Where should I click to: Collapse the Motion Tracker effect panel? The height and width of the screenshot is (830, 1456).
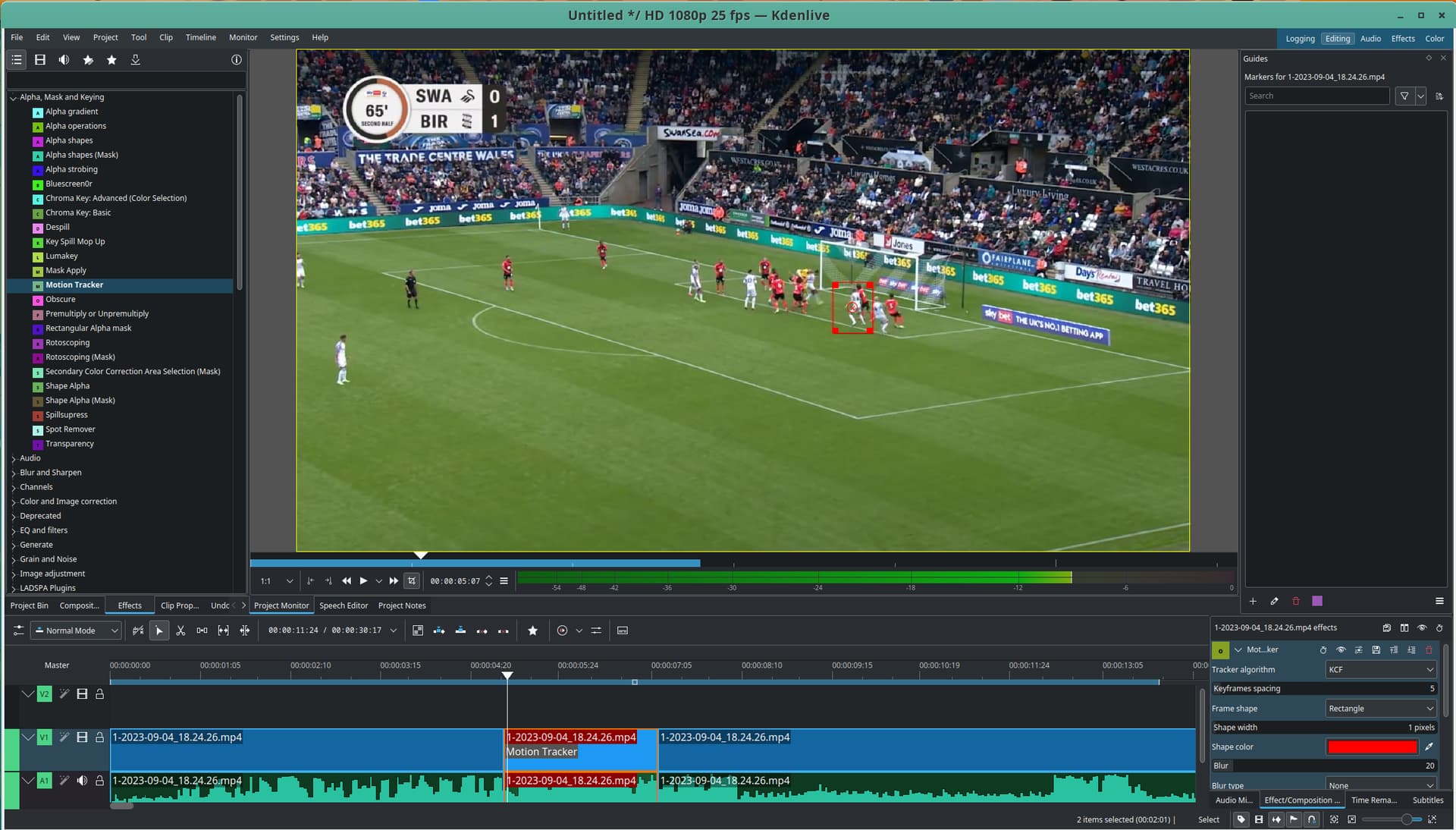point(1238,650)
